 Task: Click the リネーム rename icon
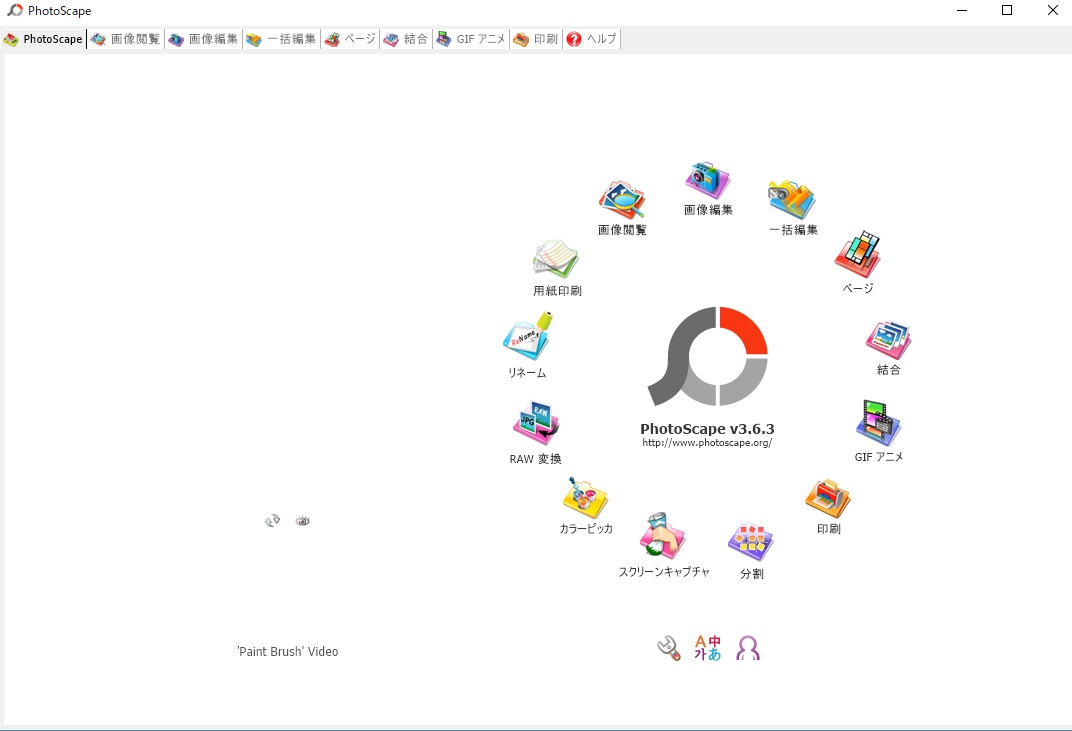[x=527, y=338]
